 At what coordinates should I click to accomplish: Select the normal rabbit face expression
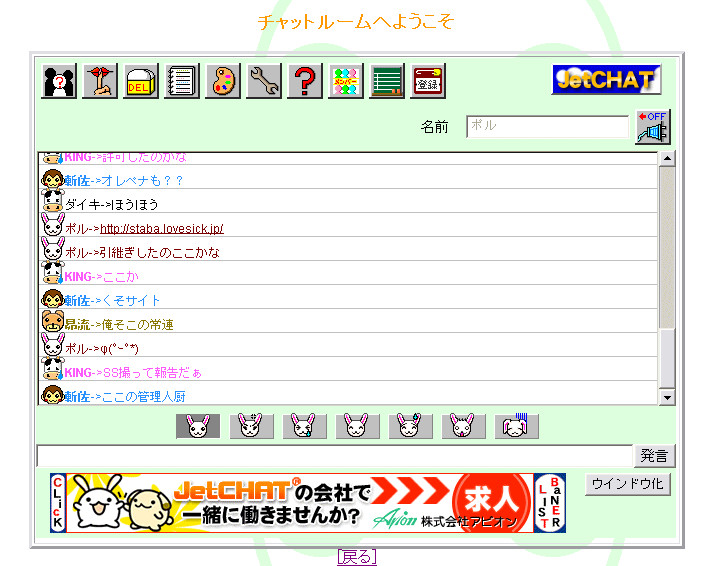[x=198, y=426]
